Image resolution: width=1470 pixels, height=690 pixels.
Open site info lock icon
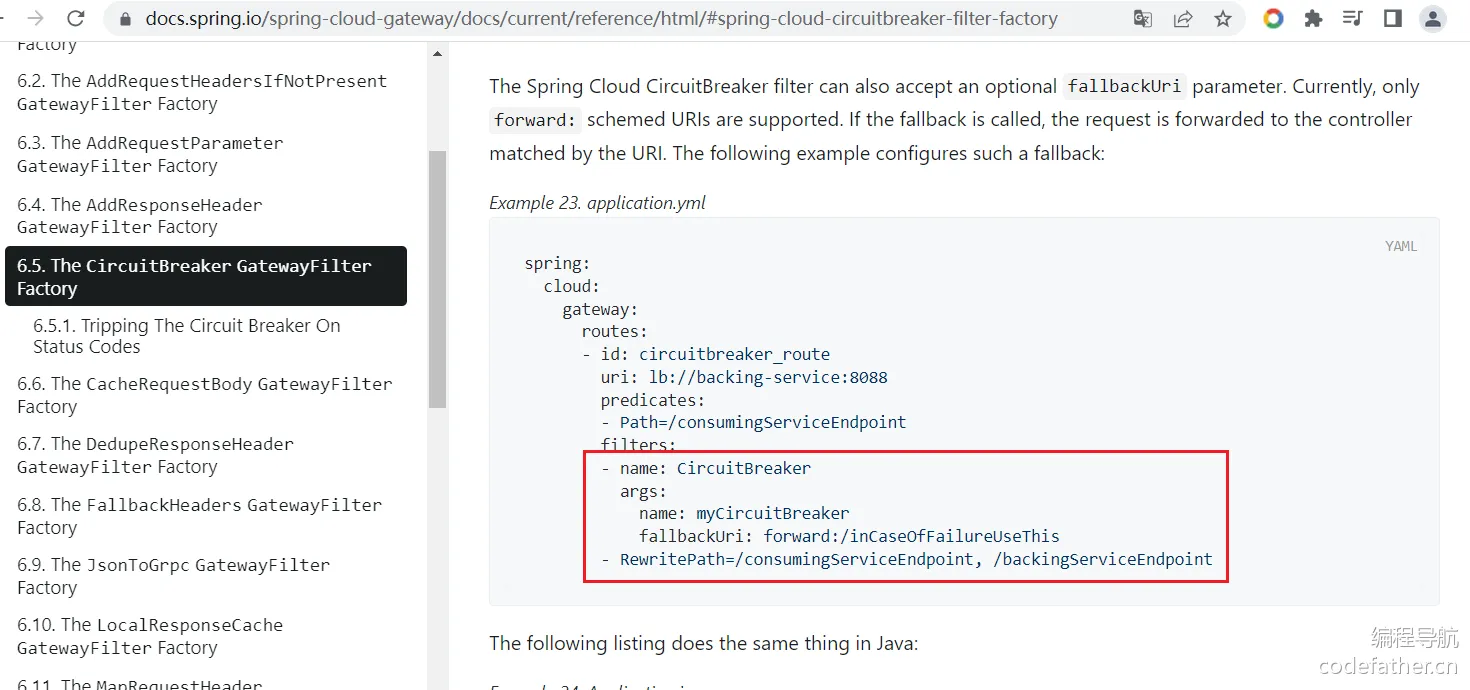click(x=125, y=18)
